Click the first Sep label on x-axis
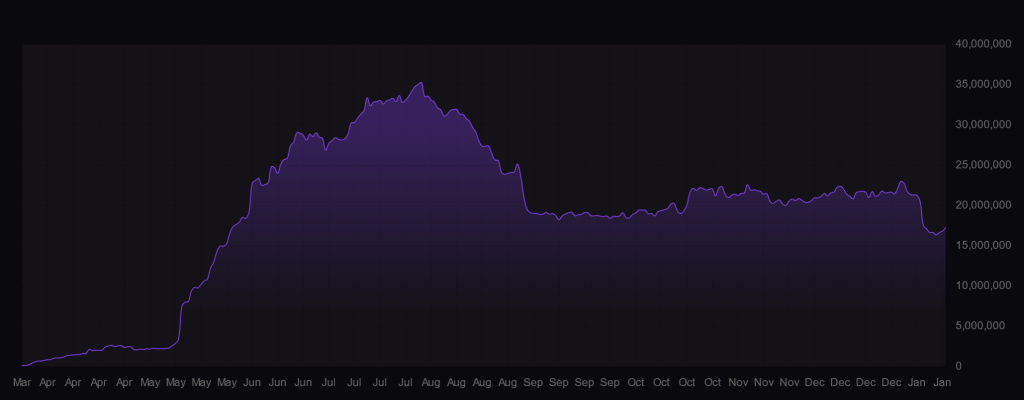This screenshot has height=400, width=1024. [533, 382]
